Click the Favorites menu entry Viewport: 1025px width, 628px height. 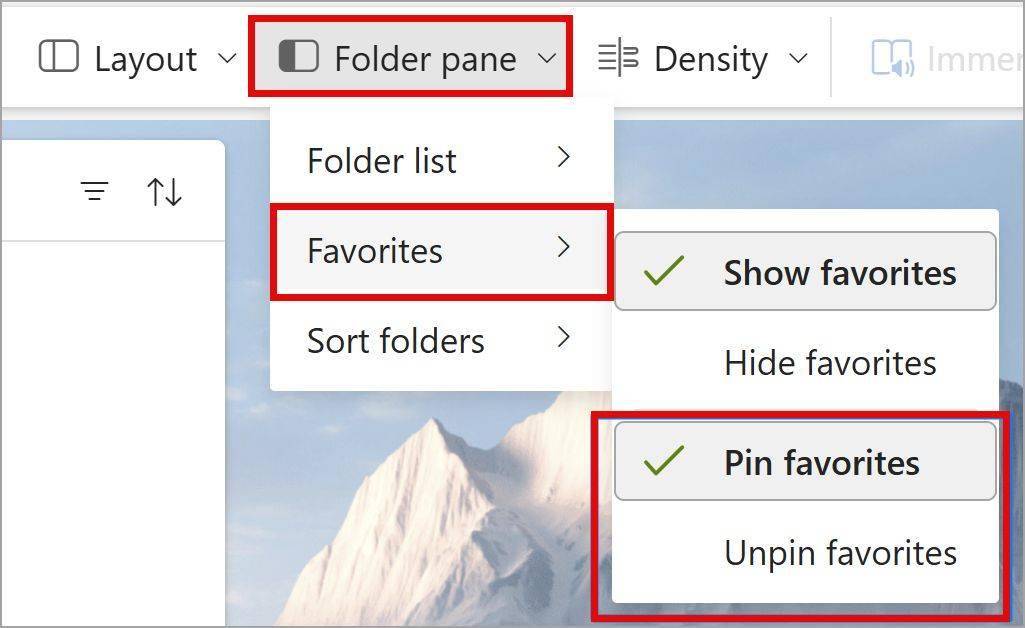[x=441, y=251]
